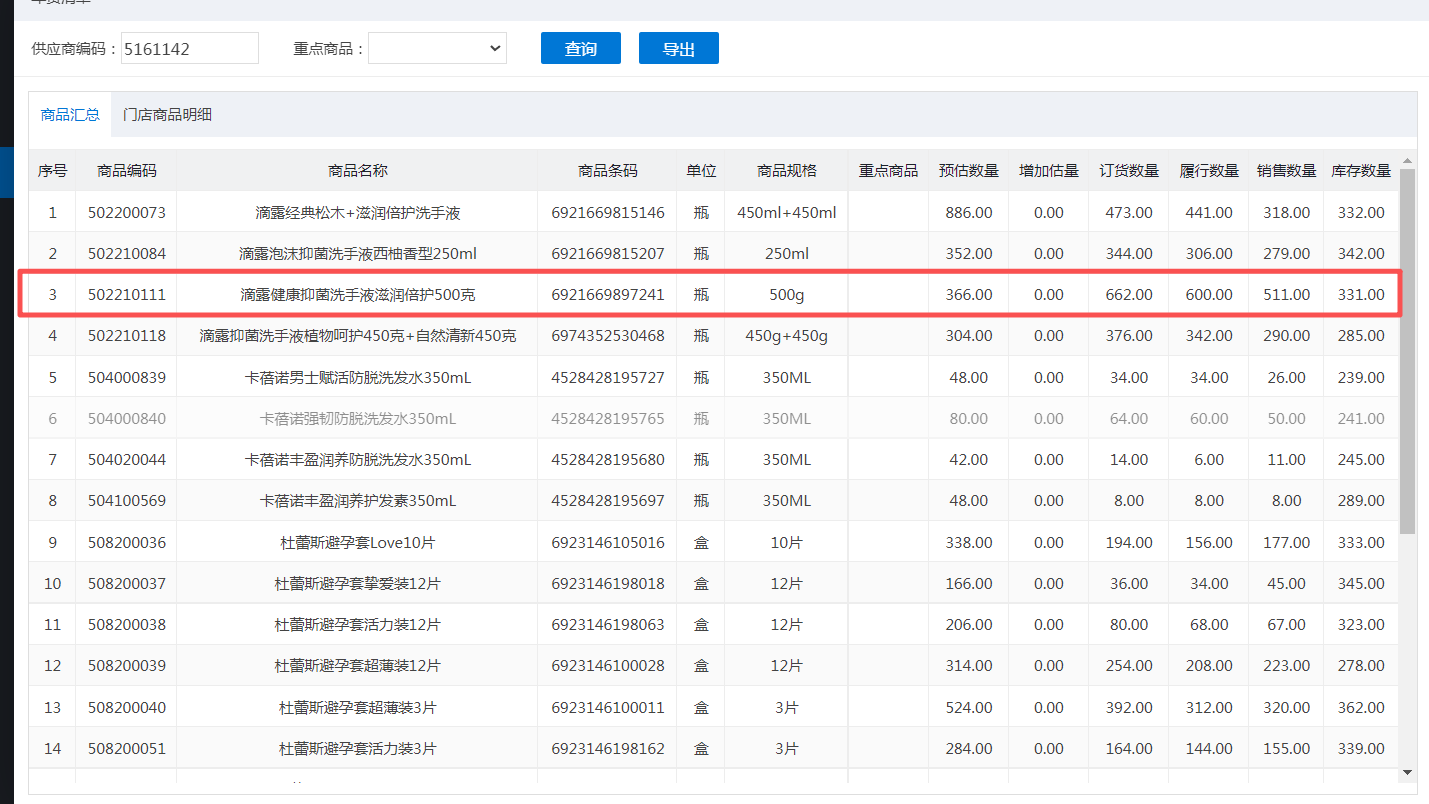Click the 销售数量 column header
This screenshot has width=1429, height=804.
[x=1286, y=171]
